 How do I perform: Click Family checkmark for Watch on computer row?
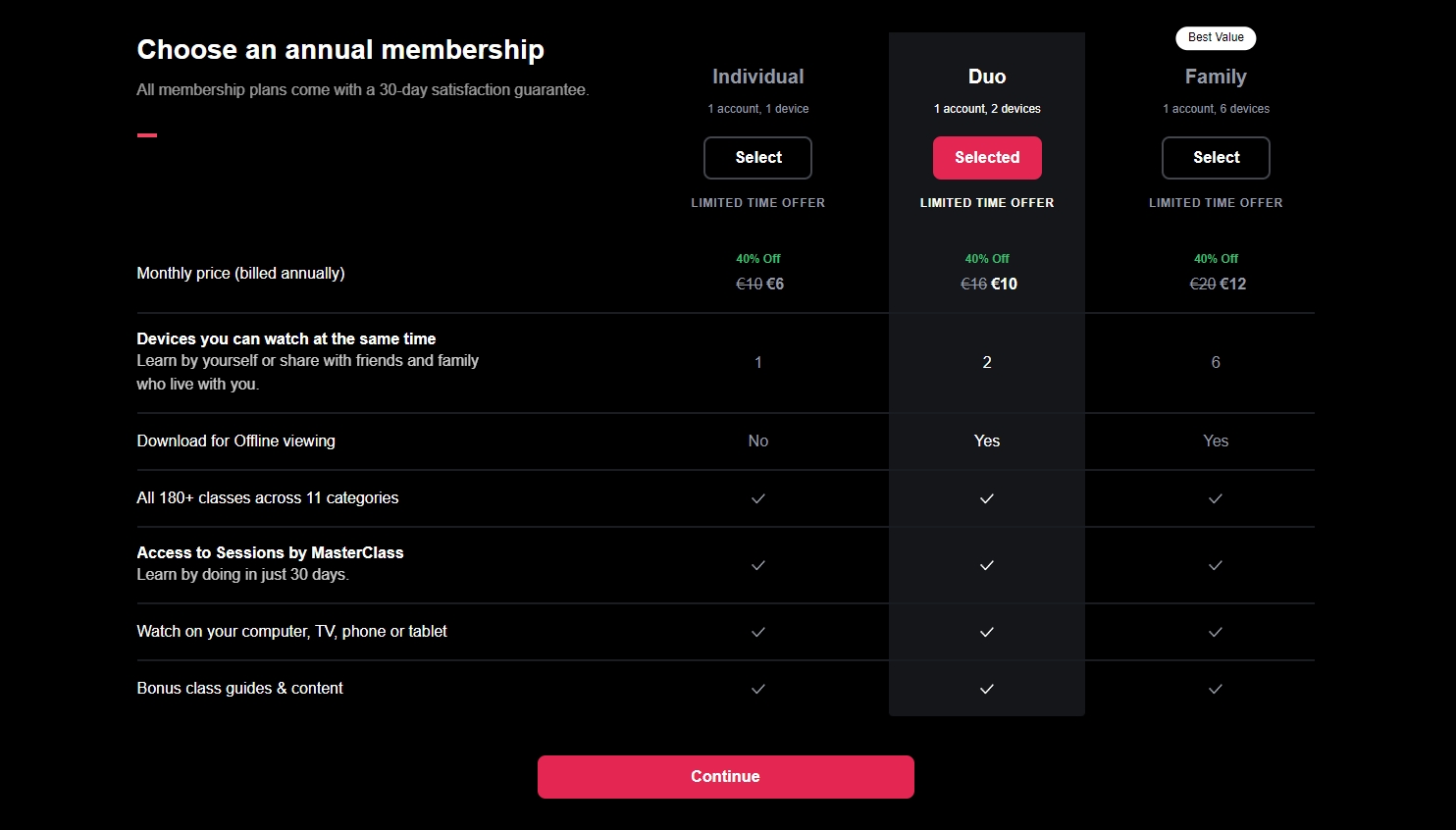click(1216, 632)
